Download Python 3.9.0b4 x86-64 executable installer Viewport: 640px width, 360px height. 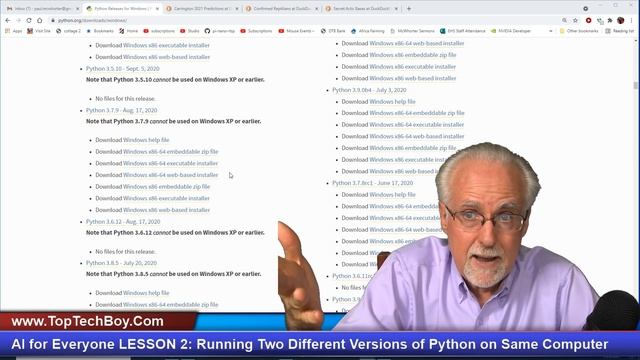point(416,124)
